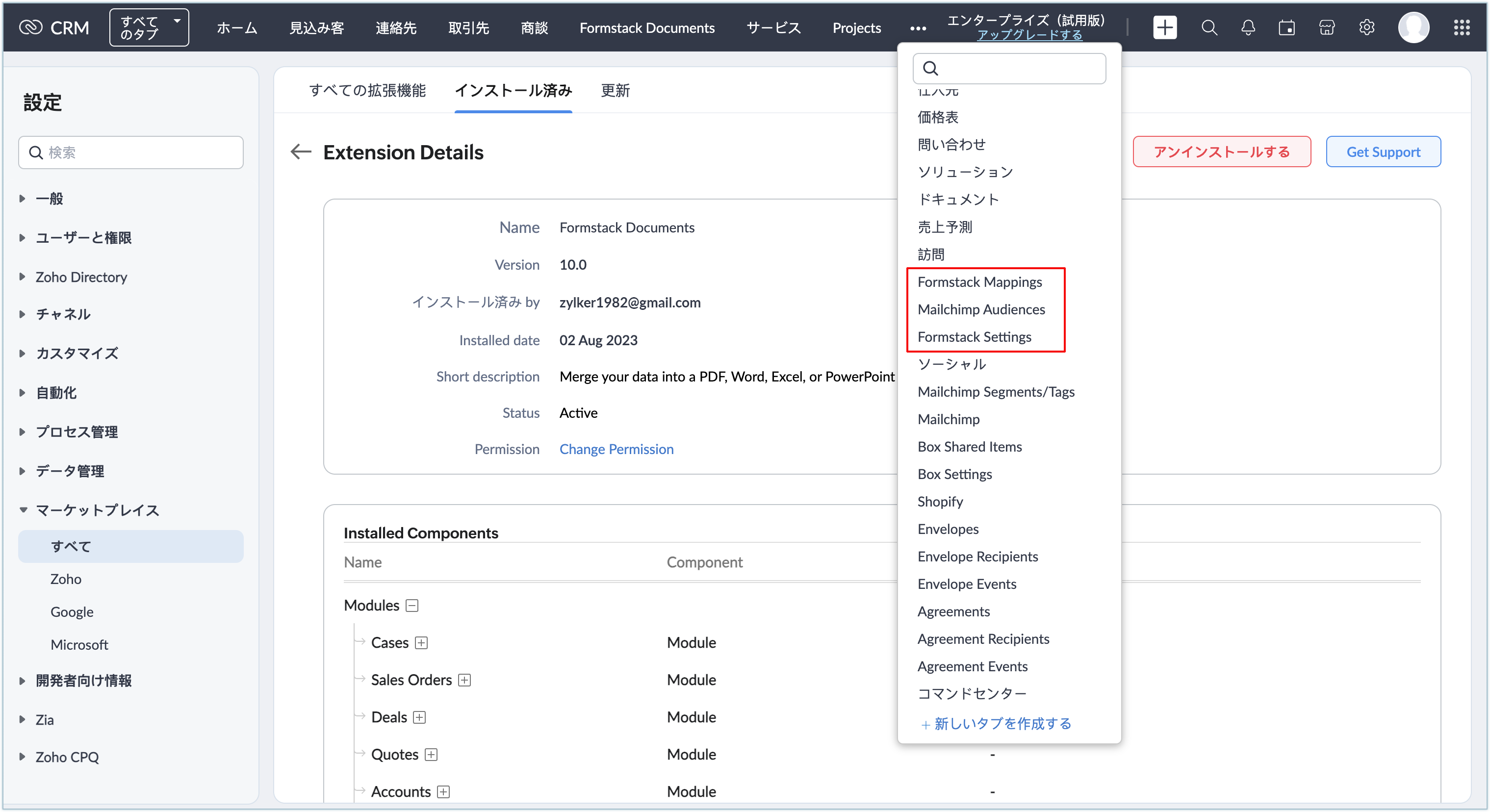This screenshot has width=1490, height=812.
Task: Expand the Zoho CPQ section
Action: [22, 757]
